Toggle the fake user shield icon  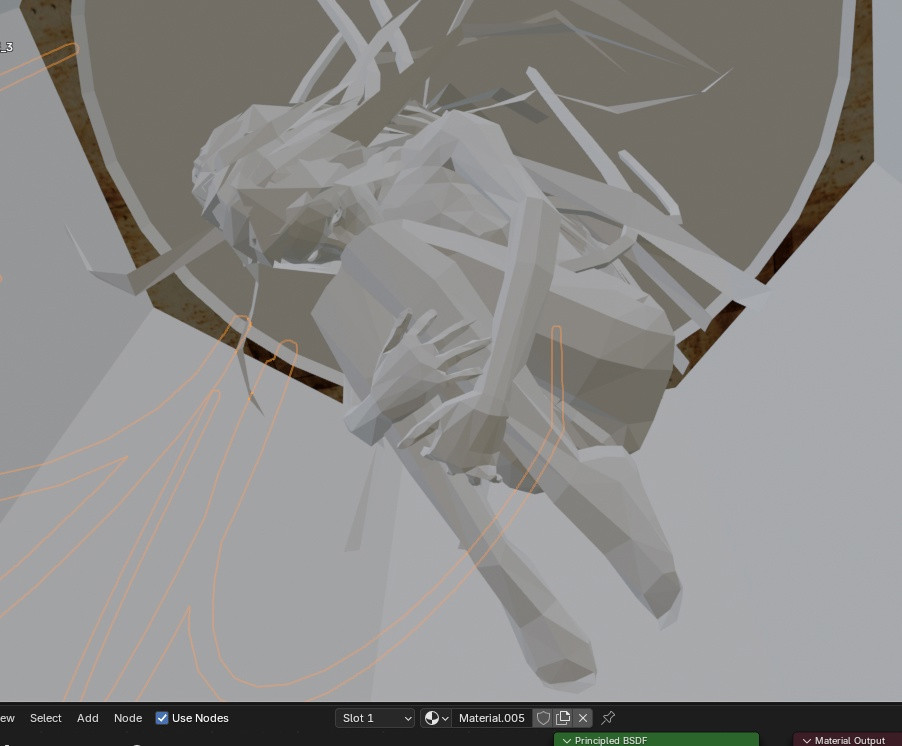(543, 718)
